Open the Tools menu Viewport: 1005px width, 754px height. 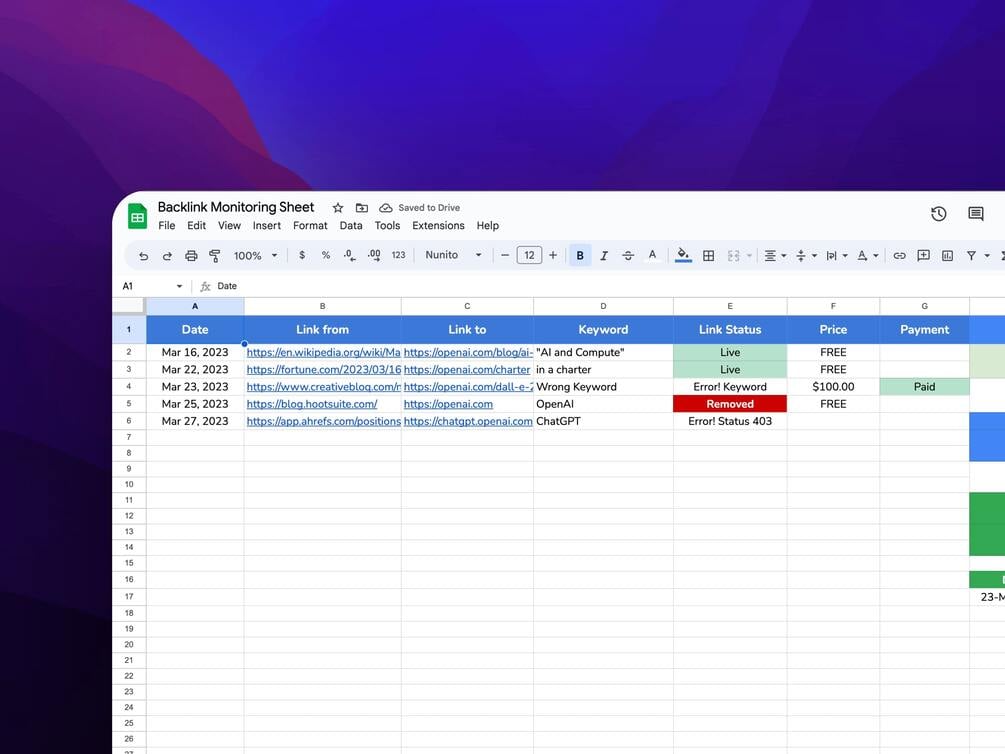[387, 226]
